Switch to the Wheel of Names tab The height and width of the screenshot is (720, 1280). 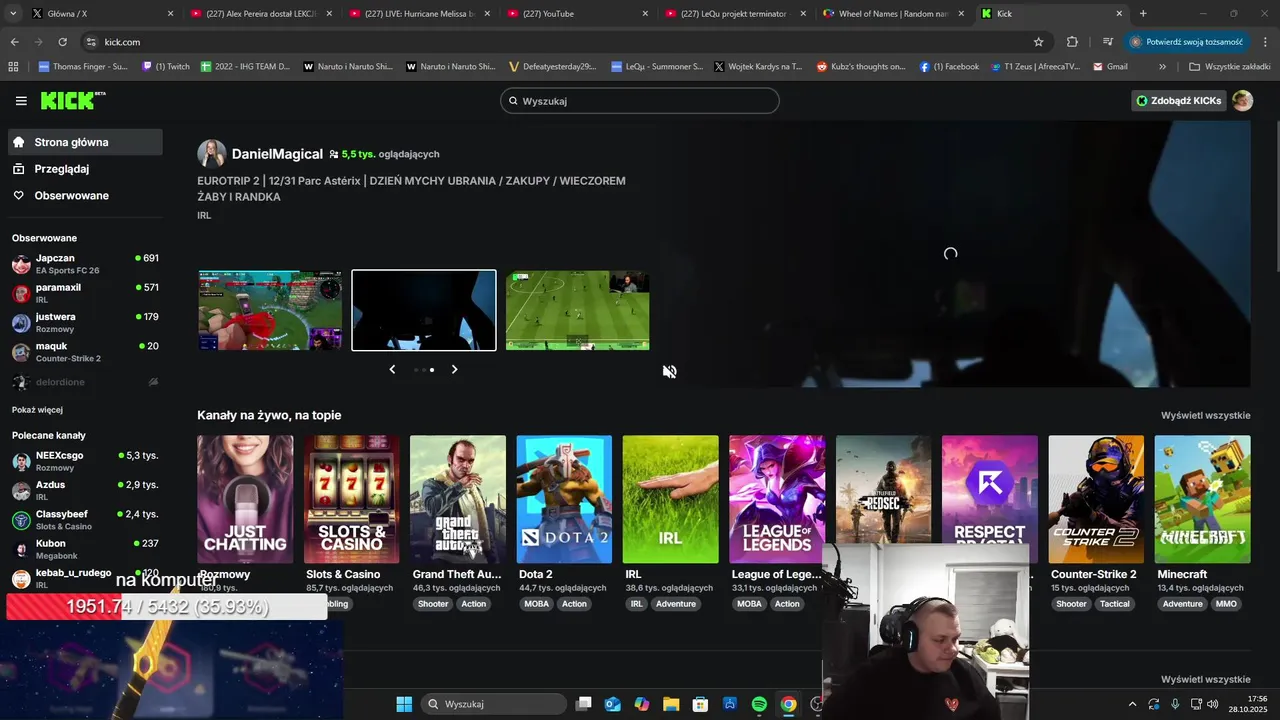point(893,14)
